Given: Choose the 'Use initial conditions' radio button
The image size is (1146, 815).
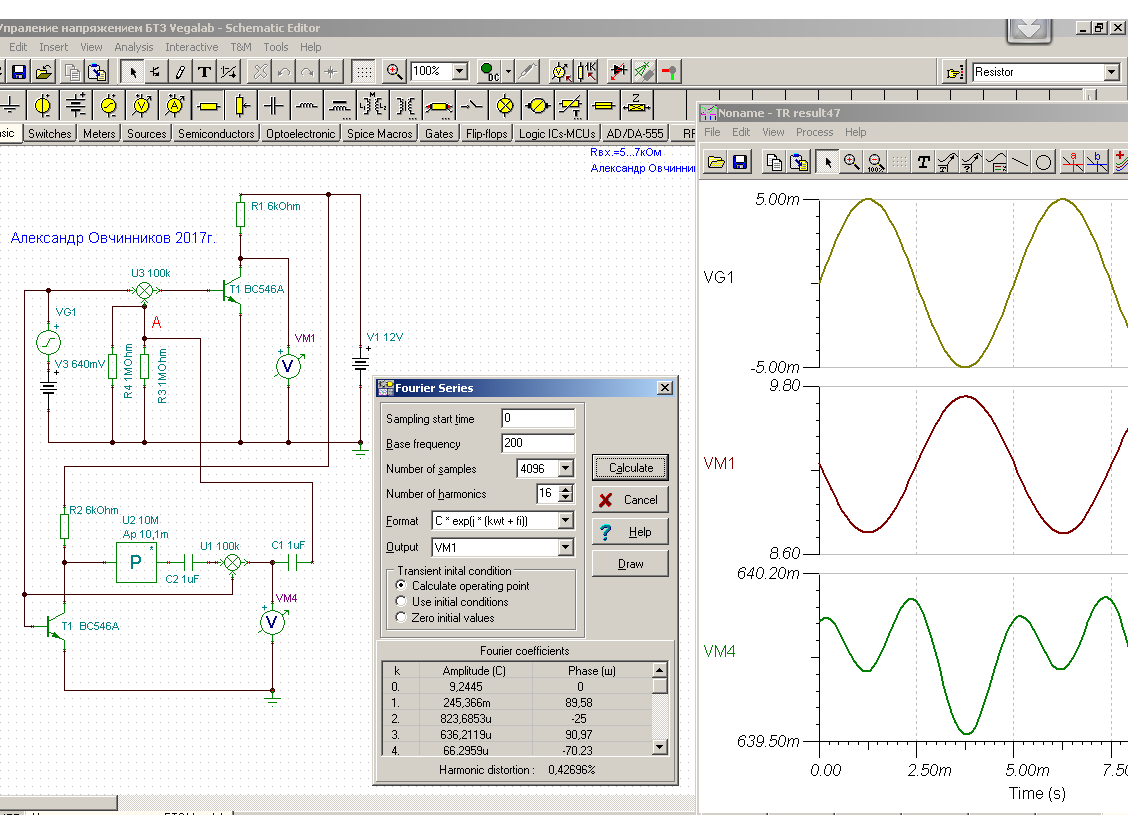Looking at the screenshot, I should click(402, 602).
